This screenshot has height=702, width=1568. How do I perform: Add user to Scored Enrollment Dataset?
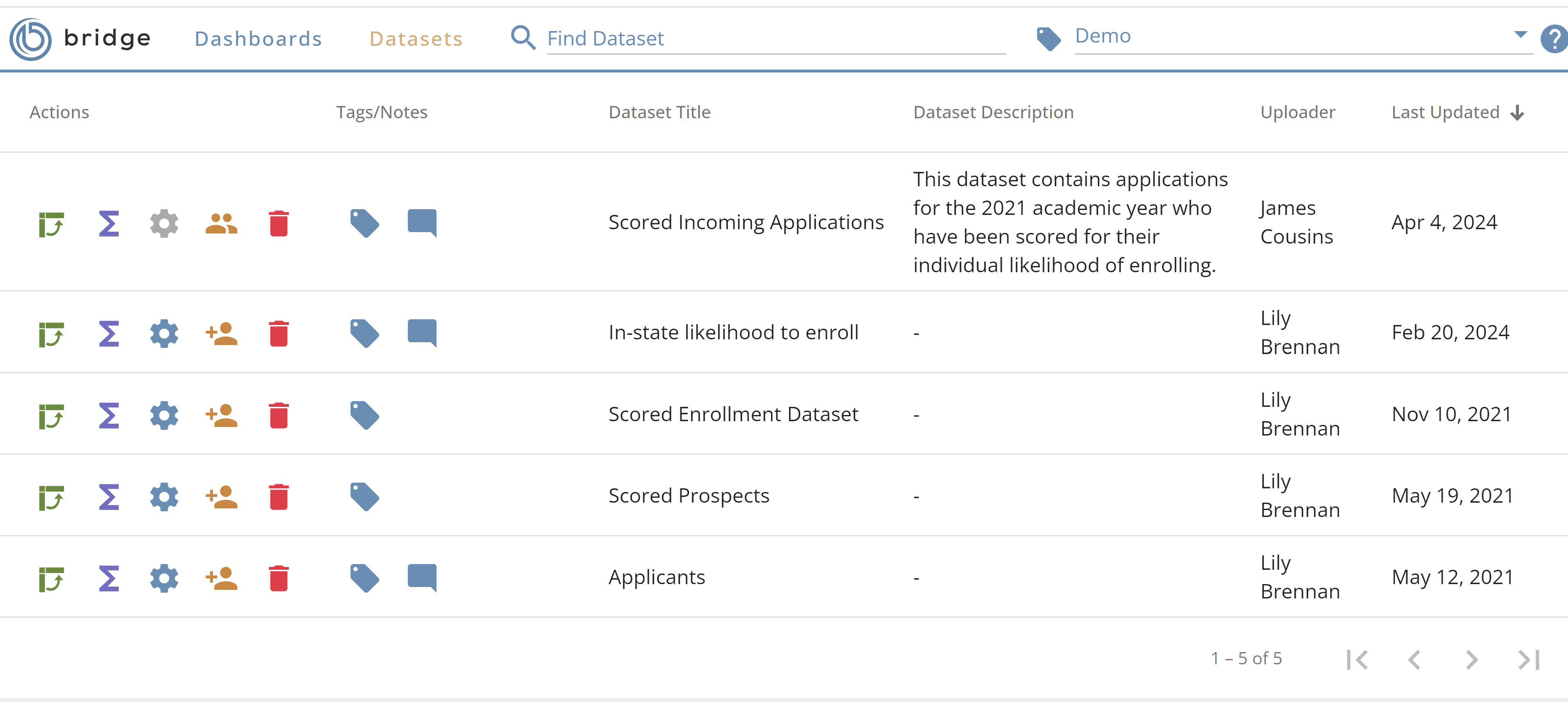click(x=222, y=415)
